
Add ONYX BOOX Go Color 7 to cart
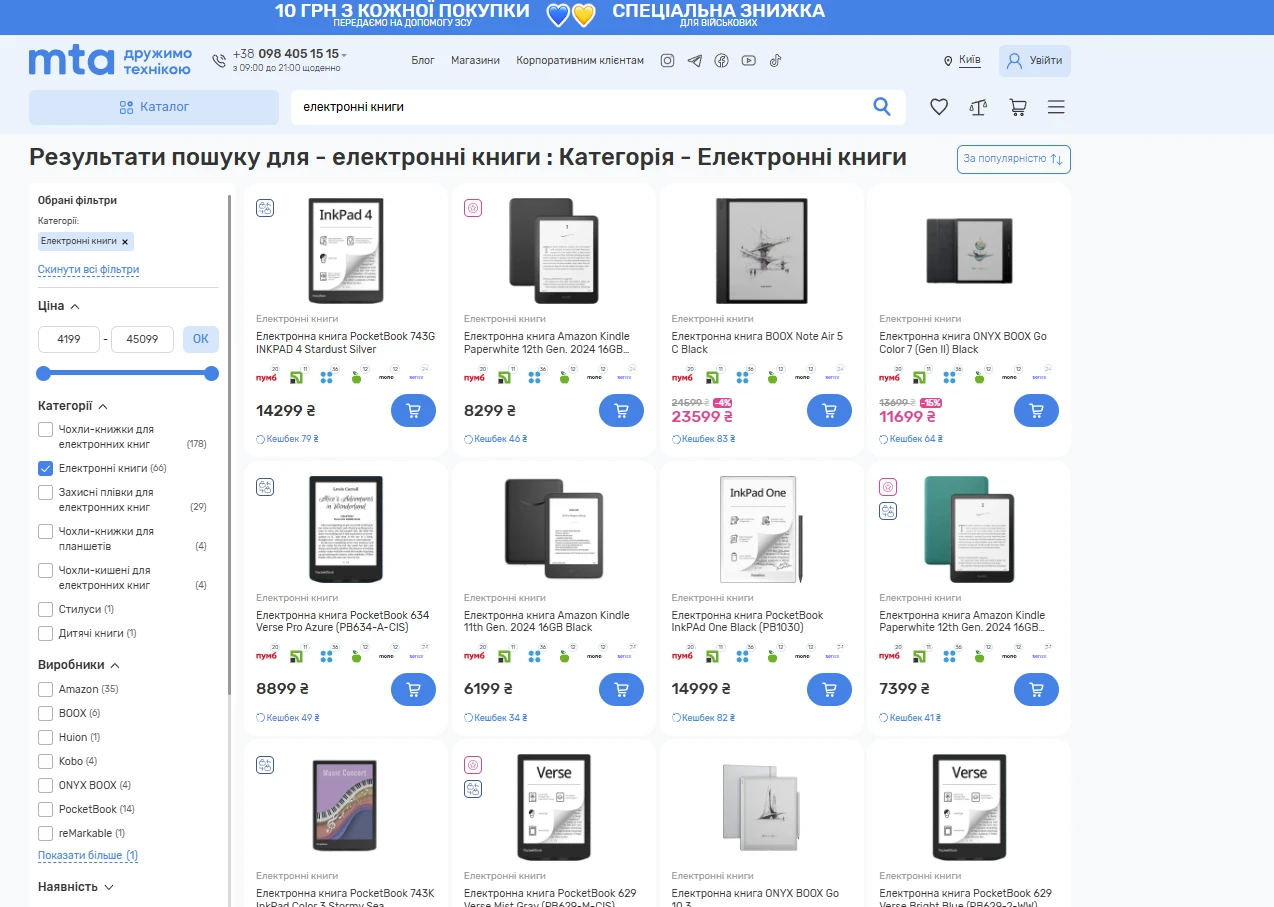coord(1036,411)
